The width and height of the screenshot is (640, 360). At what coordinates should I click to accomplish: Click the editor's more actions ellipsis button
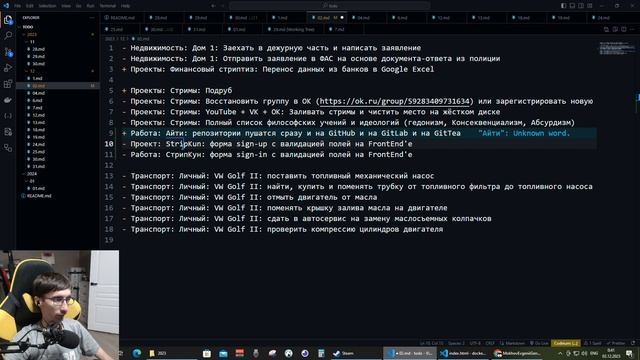pyautogui.click(x=632, y=29)
